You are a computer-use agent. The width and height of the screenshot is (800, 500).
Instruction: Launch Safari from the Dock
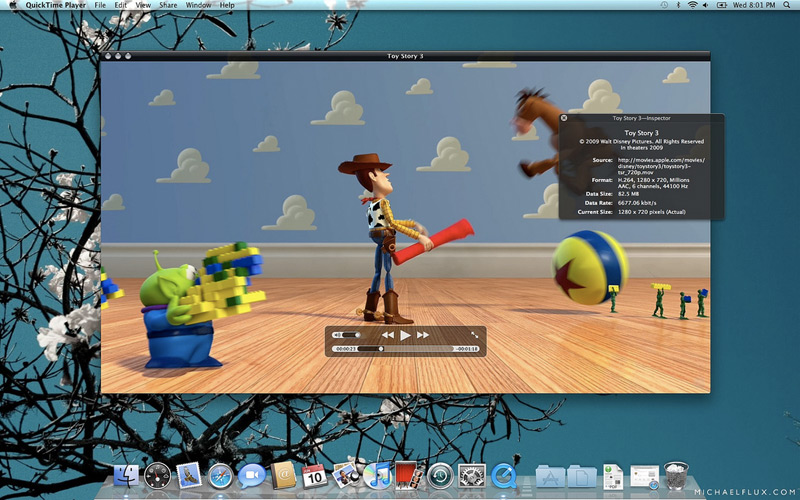pyautogui.click(x=220, y=477)
